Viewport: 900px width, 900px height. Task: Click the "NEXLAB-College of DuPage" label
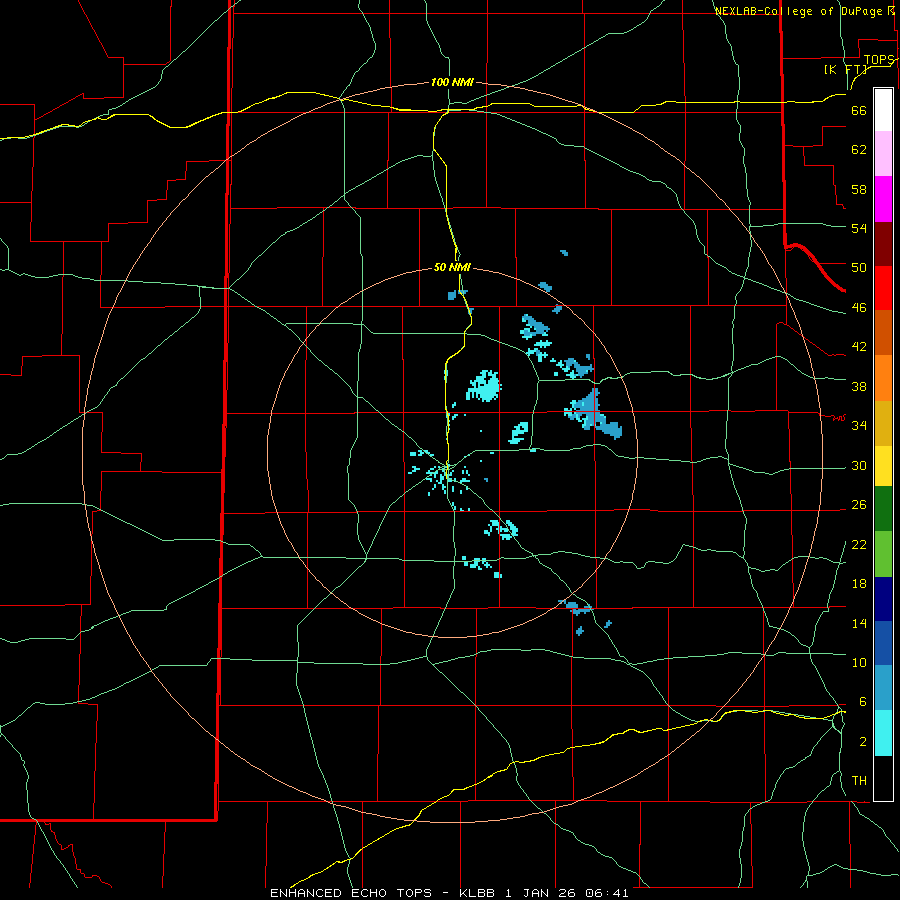798,11
